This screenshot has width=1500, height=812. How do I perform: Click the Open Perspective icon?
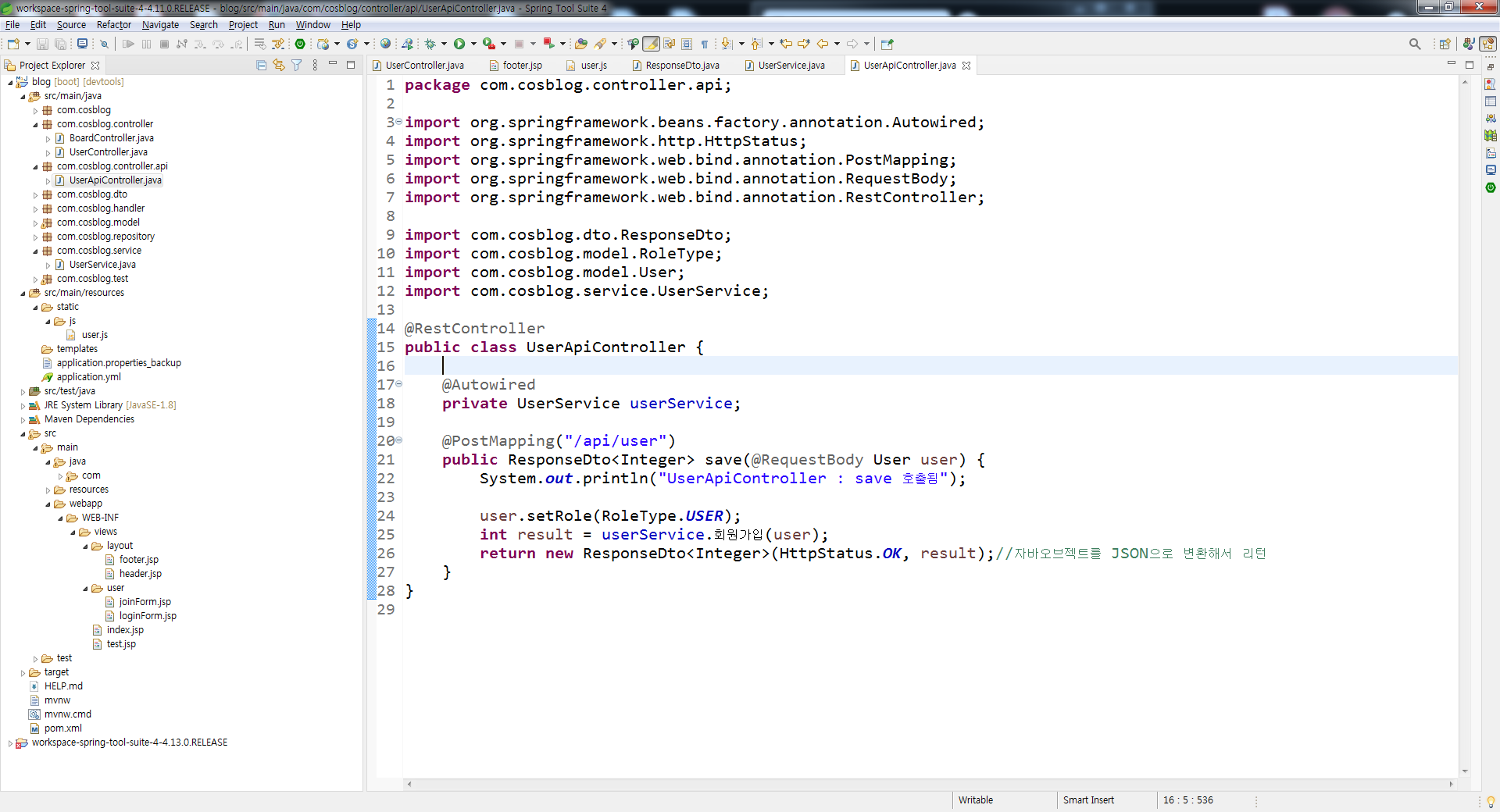(1445, 44)
